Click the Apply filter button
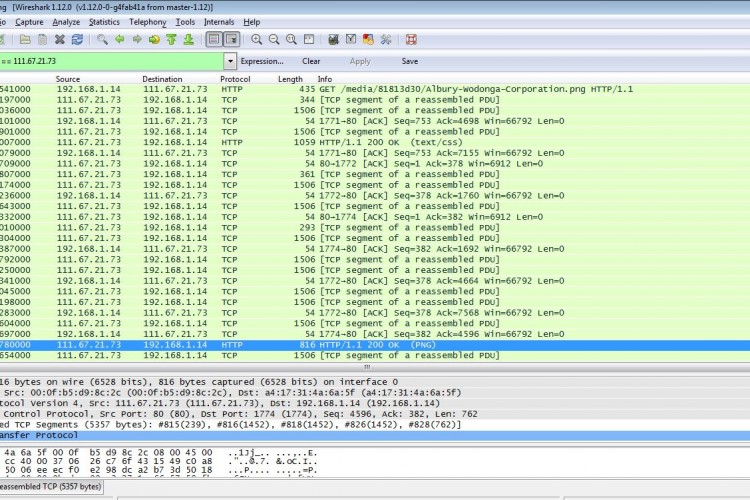750x500 pixels. [360, 61]
